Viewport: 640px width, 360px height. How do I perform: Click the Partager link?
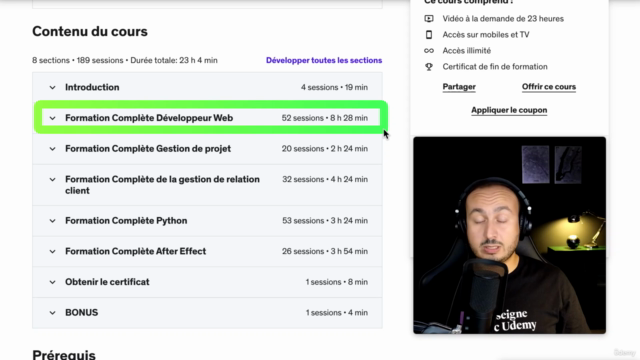459,87
